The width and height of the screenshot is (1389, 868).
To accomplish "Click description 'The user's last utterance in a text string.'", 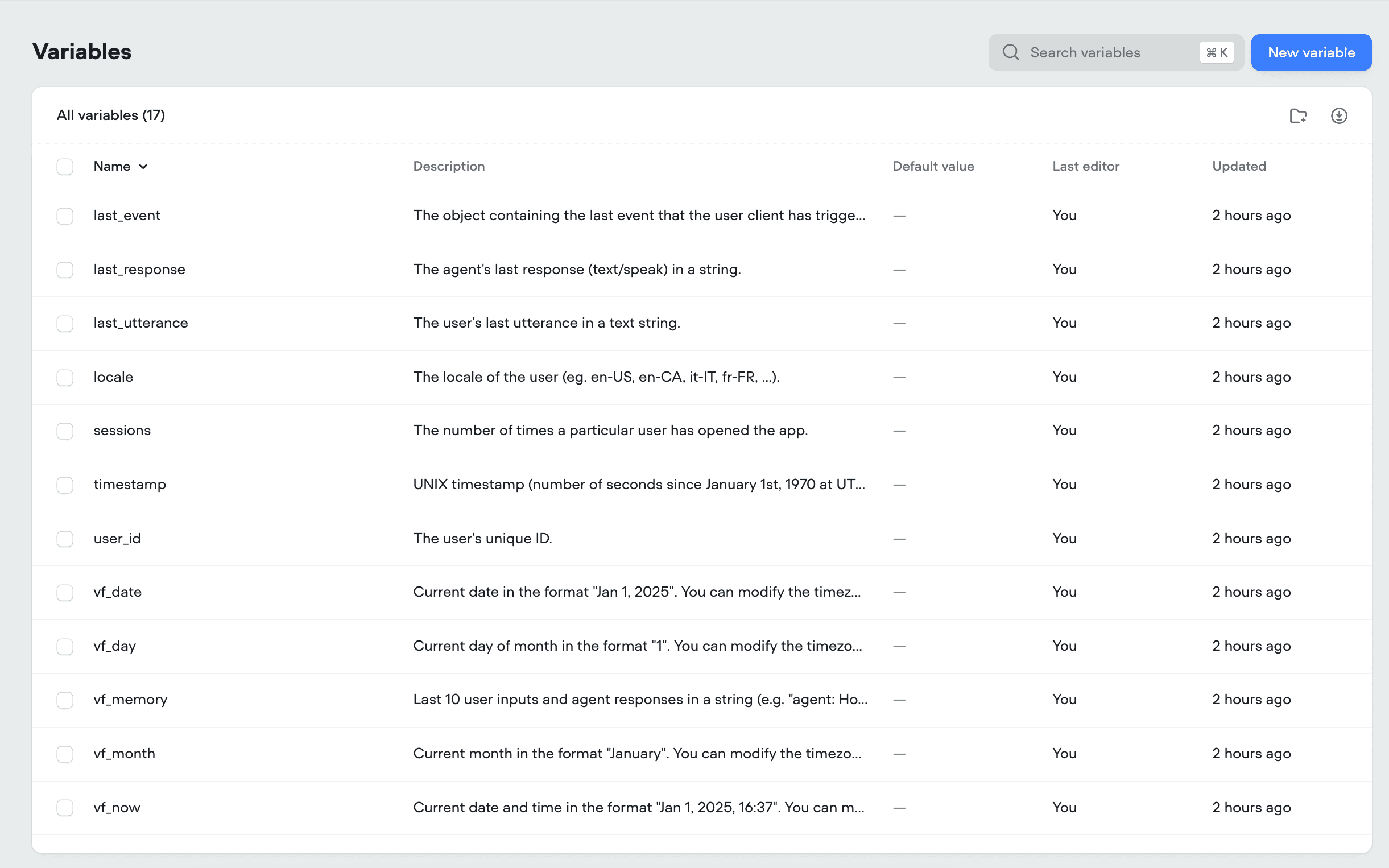I will (547, 323).
